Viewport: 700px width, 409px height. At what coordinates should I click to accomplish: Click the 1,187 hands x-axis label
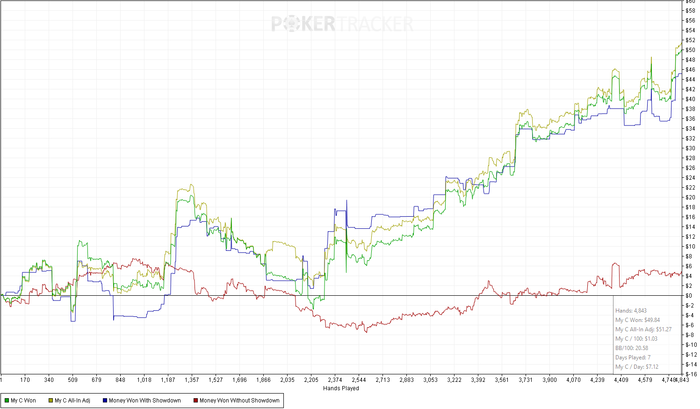(x=168, y=380)
